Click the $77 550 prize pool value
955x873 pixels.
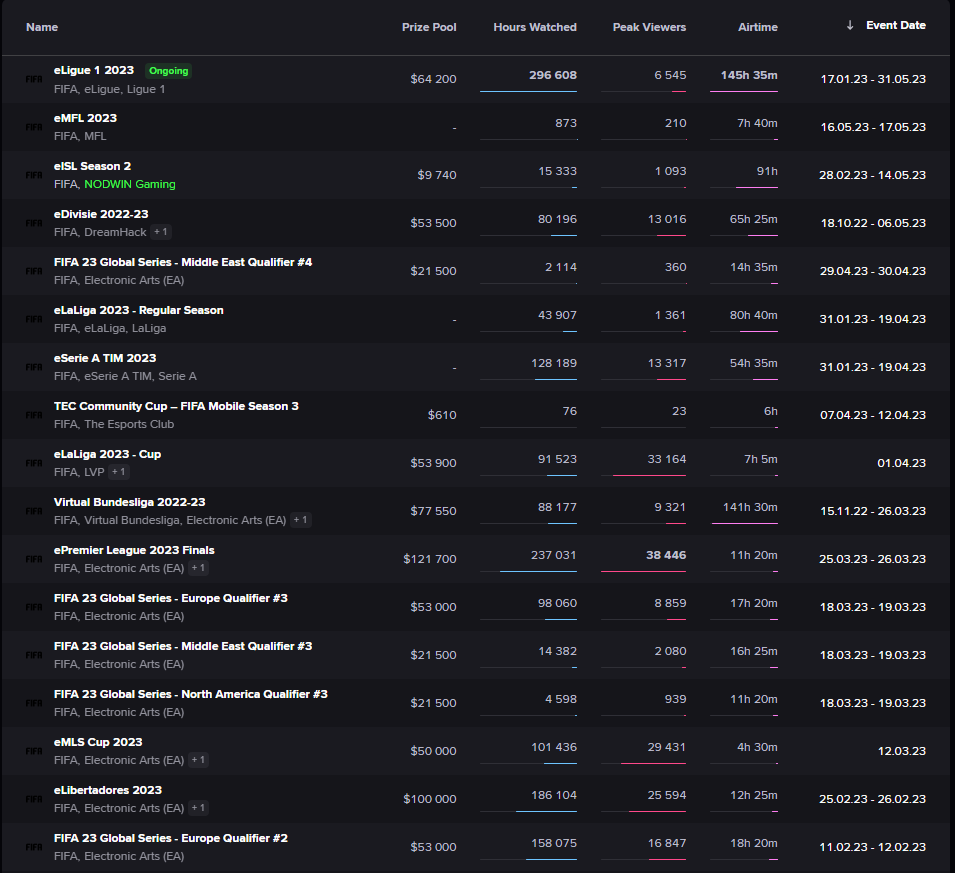[433, 511]
